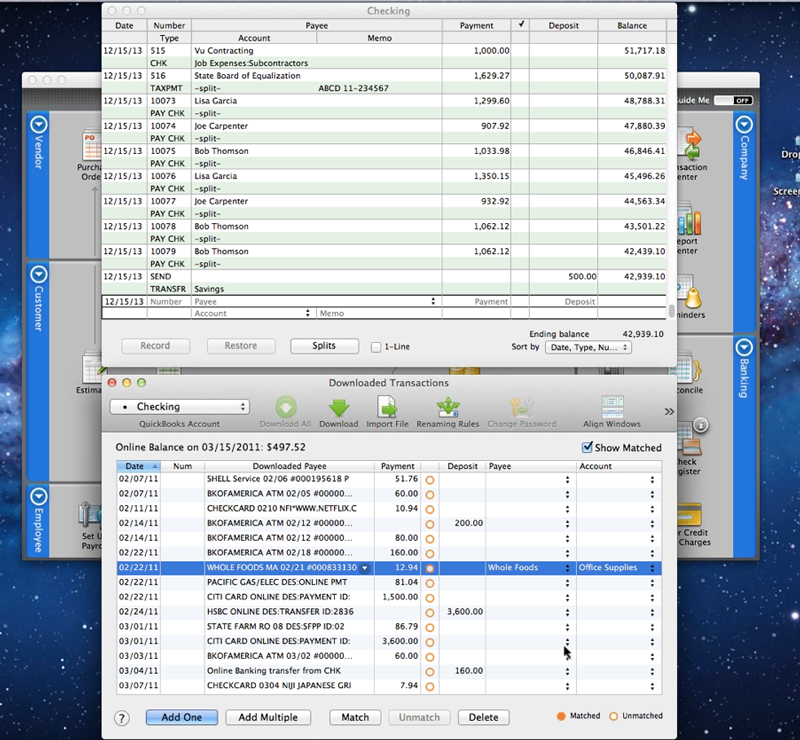
Task: Click Change Password key icon
Action: pos(521,408)
